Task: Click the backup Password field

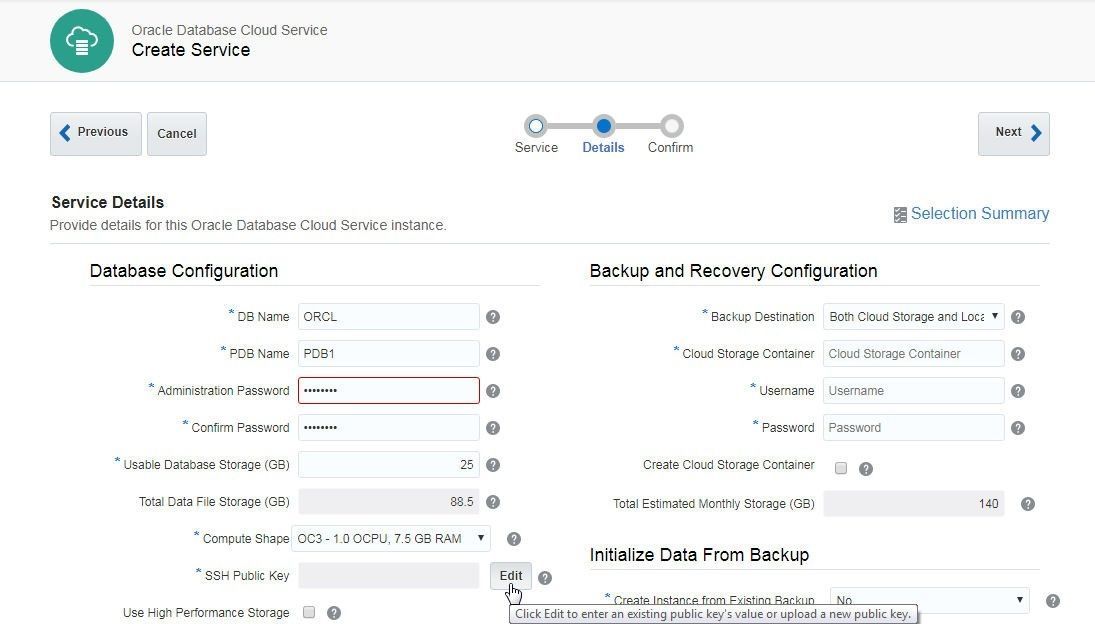Action: (913, 428)
